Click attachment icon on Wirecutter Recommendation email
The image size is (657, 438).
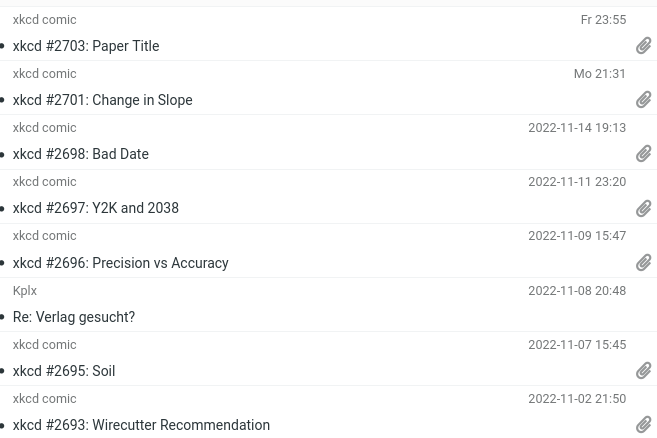(x=644, y=425)
